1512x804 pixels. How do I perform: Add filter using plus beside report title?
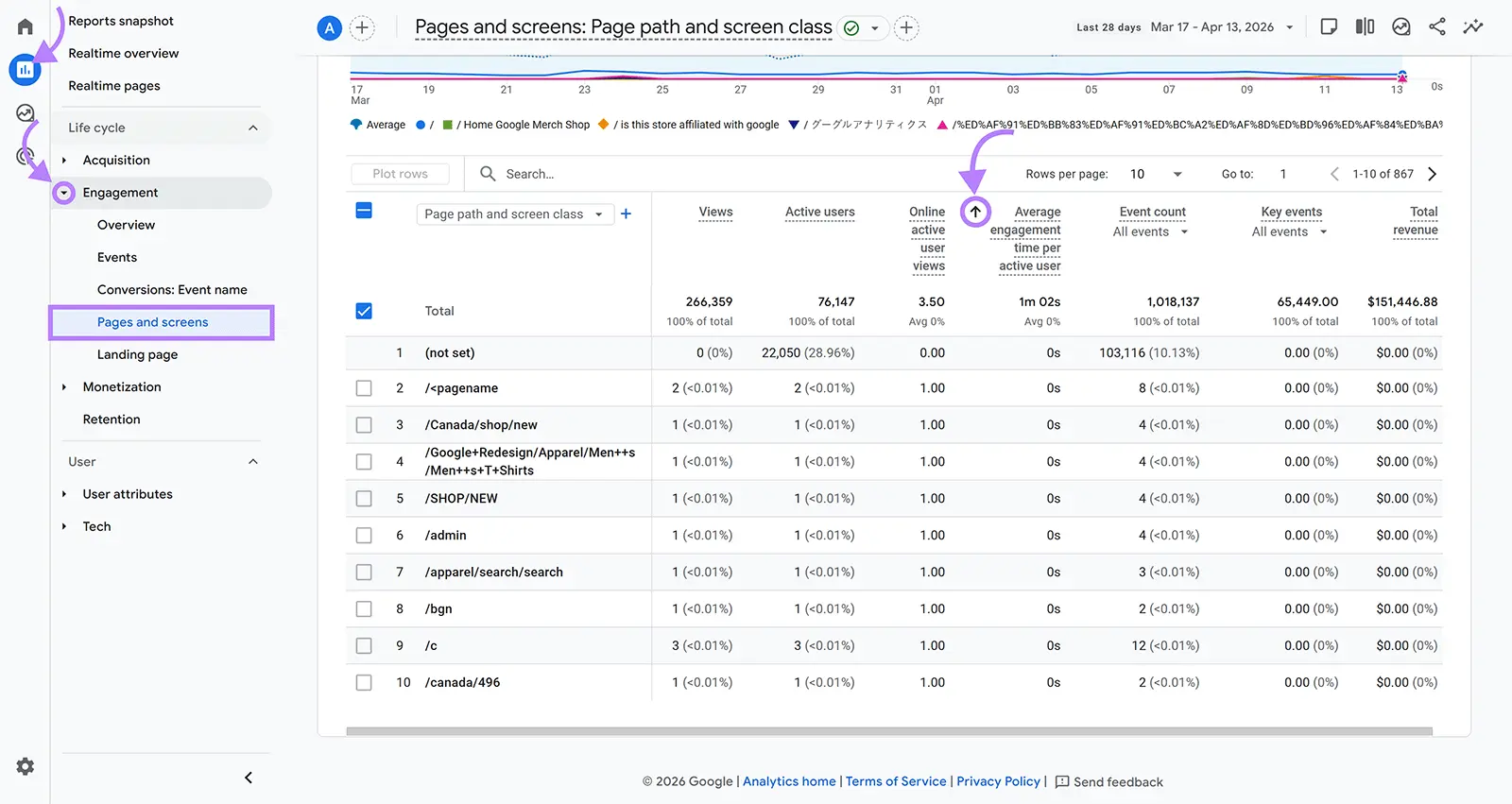click(x=906, y=28)
